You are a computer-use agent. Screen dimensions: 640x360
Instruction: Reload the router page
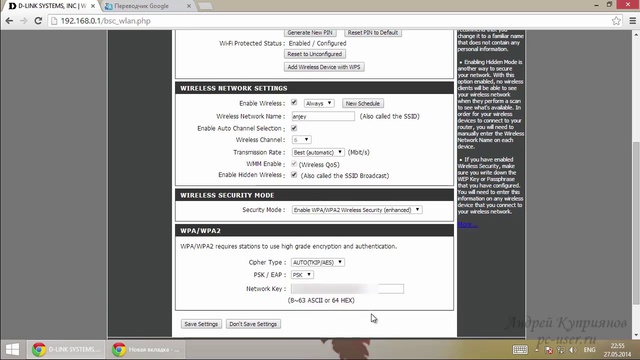click(38, 21)
